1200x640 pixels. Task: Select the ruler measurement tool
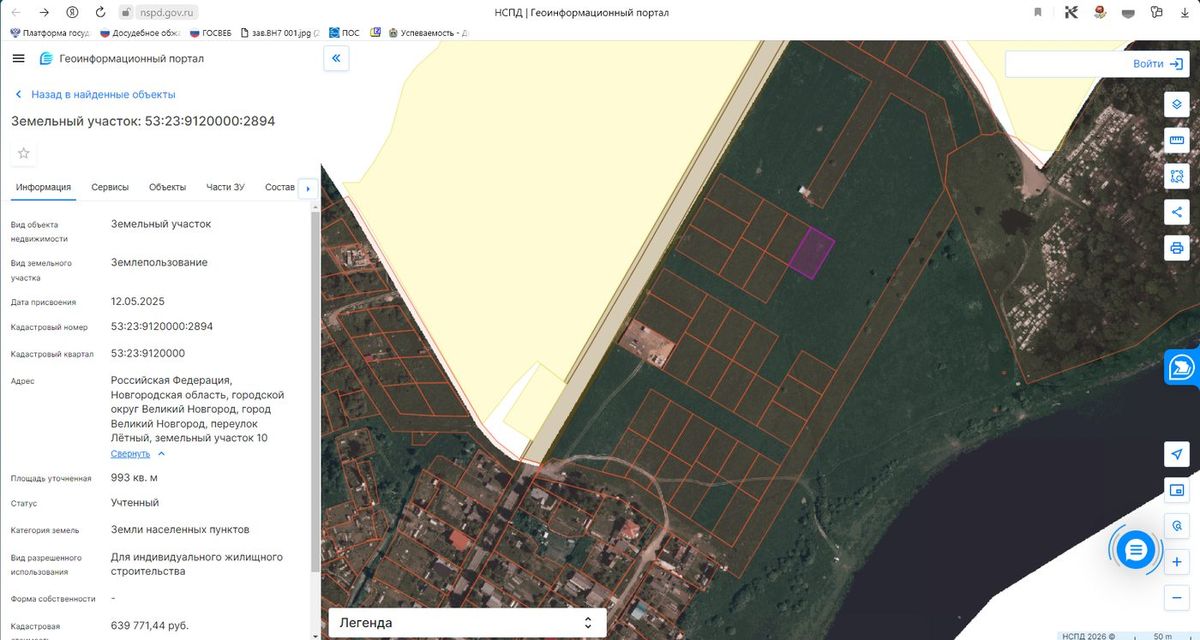click(x=1177, y=140)
